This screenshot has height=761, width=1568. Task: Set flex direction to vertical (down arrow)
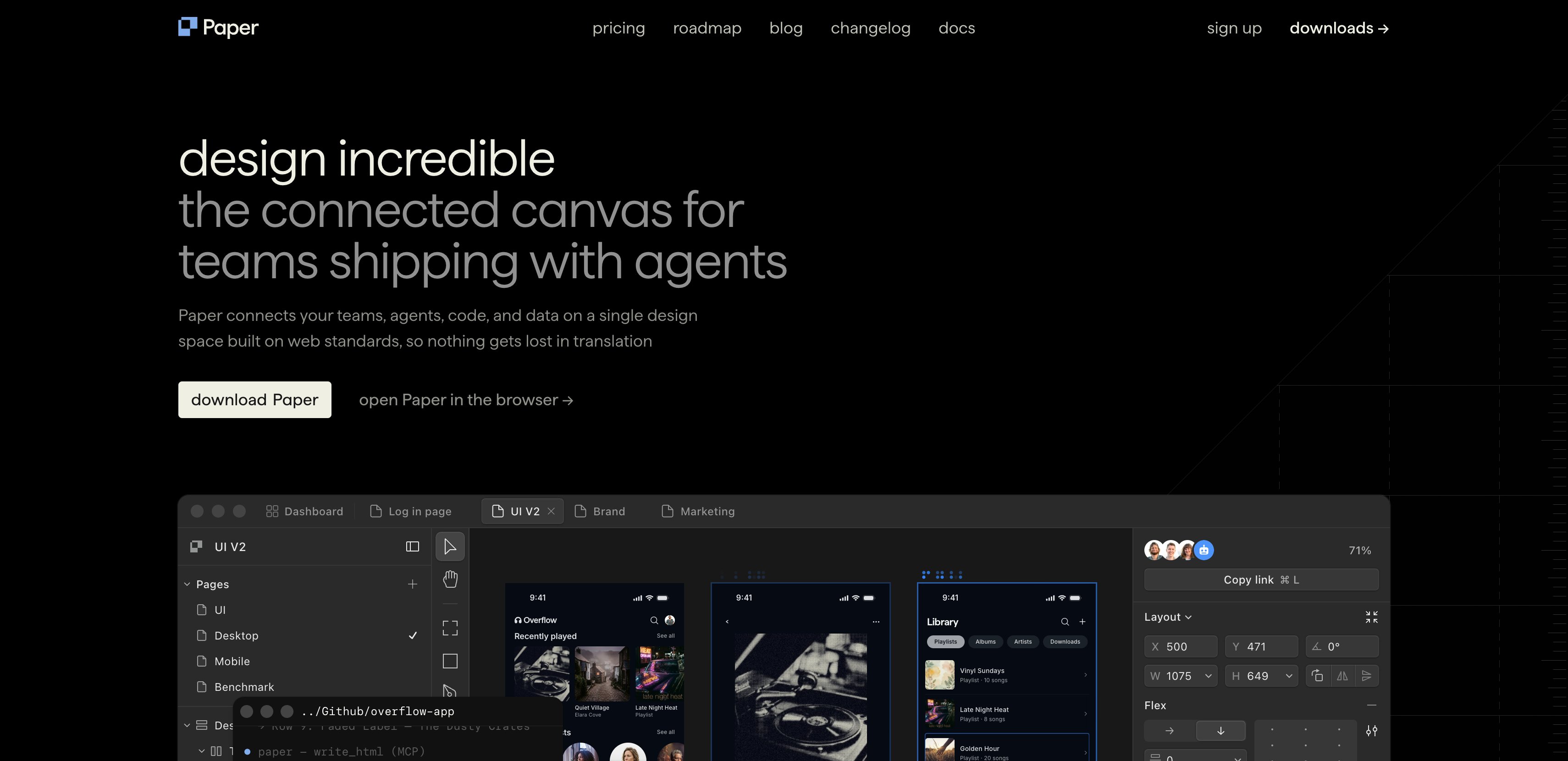pos(1220,731)
